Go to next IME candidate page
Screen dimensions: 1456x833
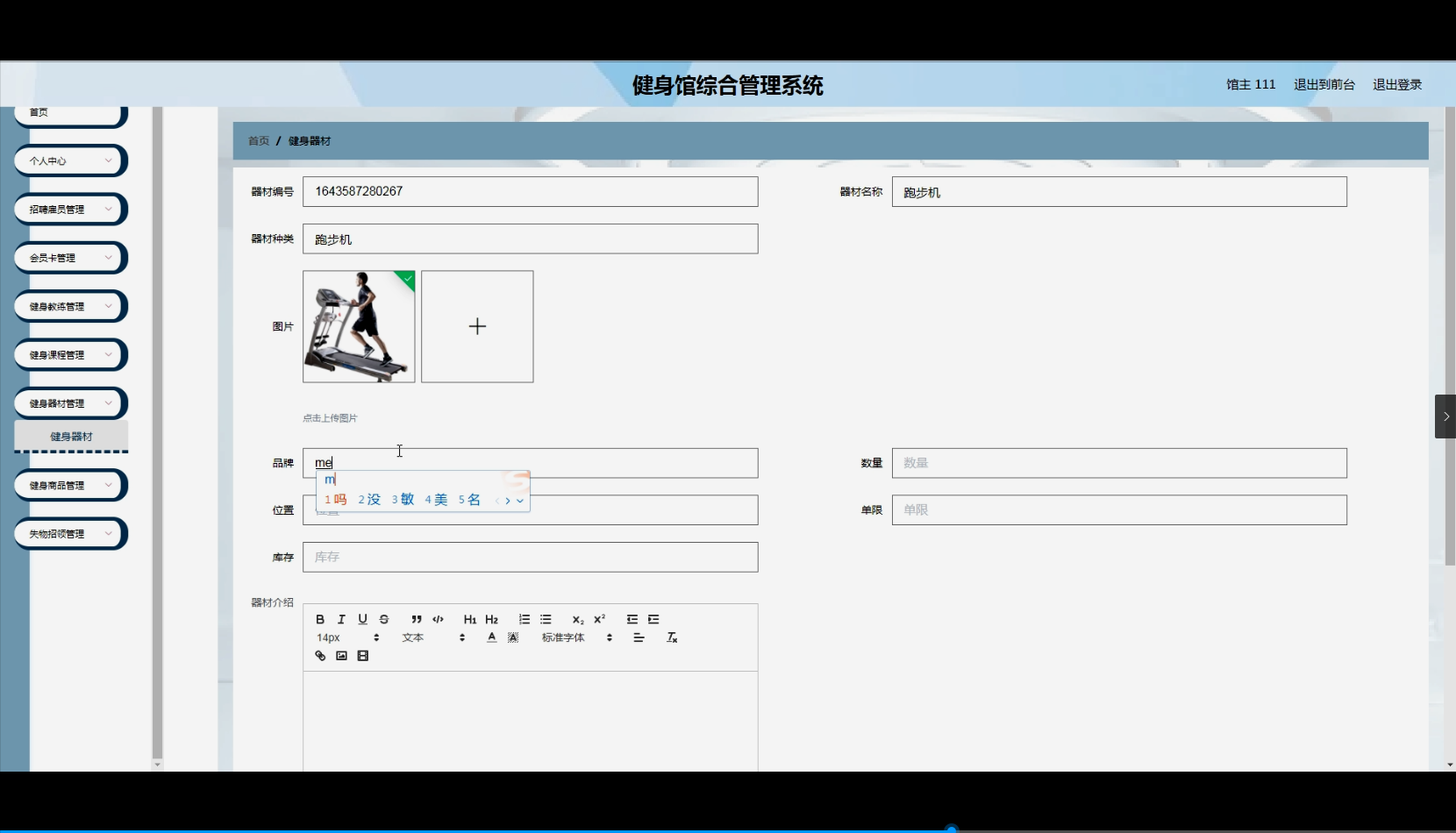pos(508,501)
